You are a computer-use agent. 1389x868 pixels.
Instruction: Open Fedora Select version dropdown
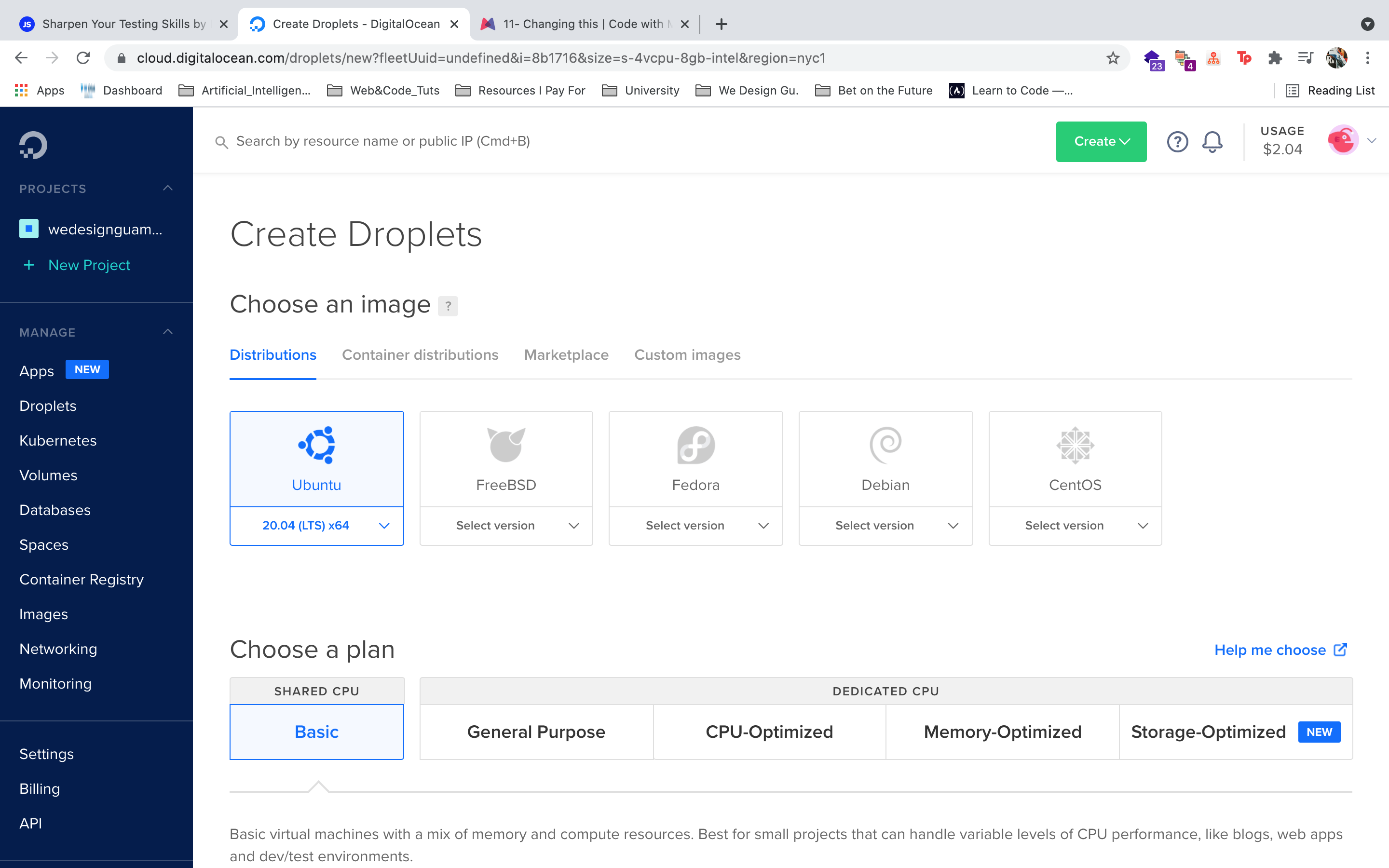click(x=695, y=526)
